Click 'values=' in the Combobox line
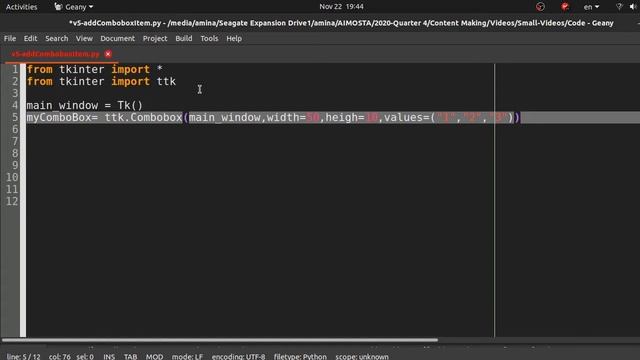Screen dimensions: 640x360 [407, 118]
